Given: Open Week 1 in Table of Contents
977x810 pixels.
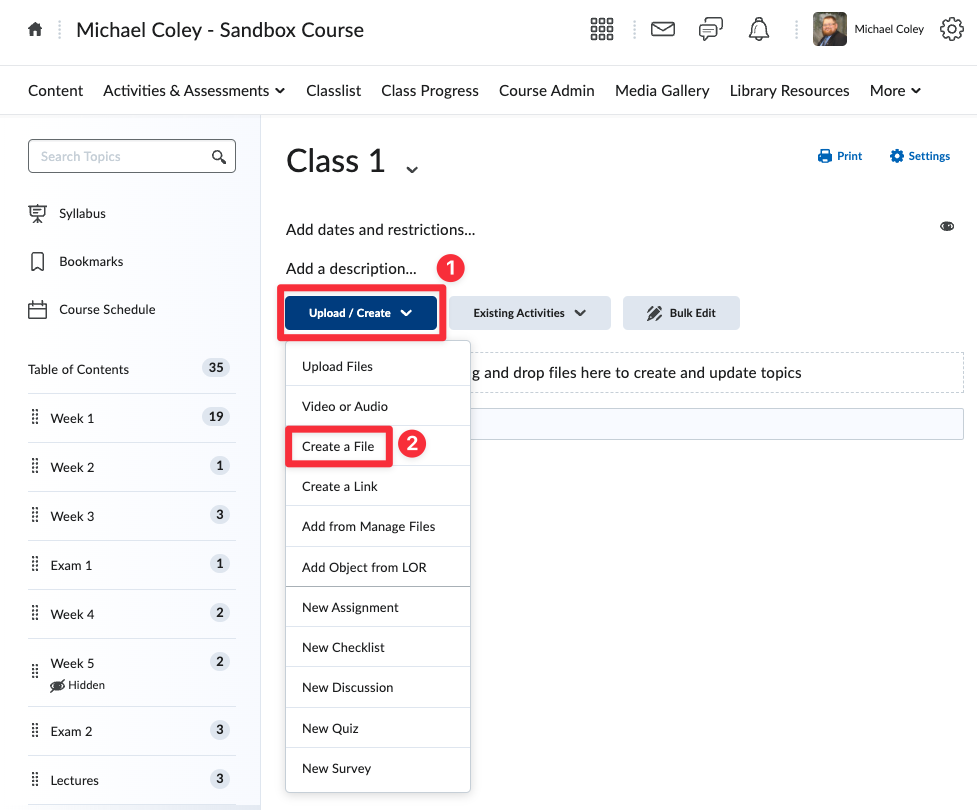Looking at the screenshot, I should (73, 418).
